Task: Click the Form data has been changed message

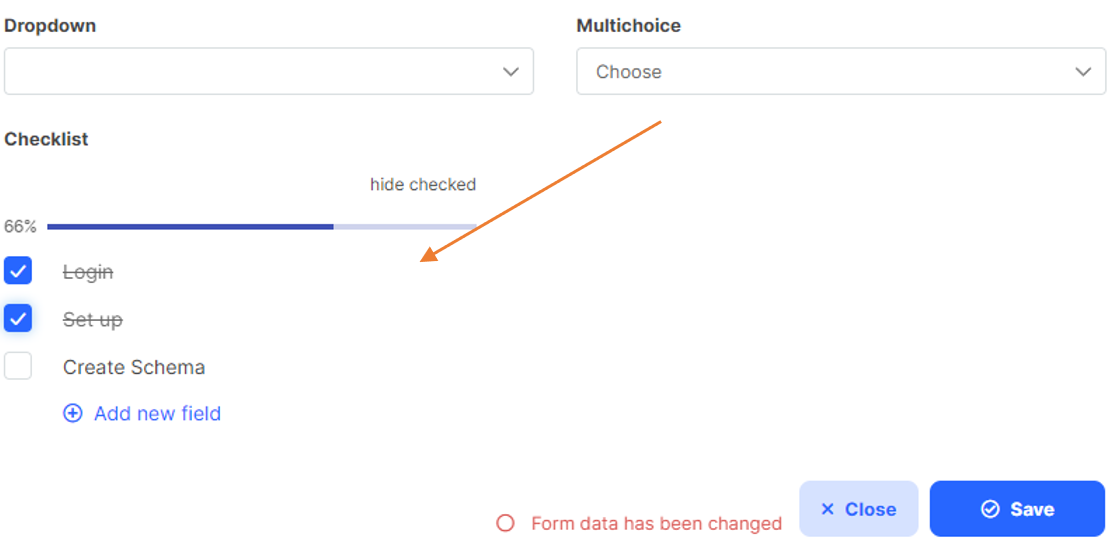Action: tap(657, 524)
